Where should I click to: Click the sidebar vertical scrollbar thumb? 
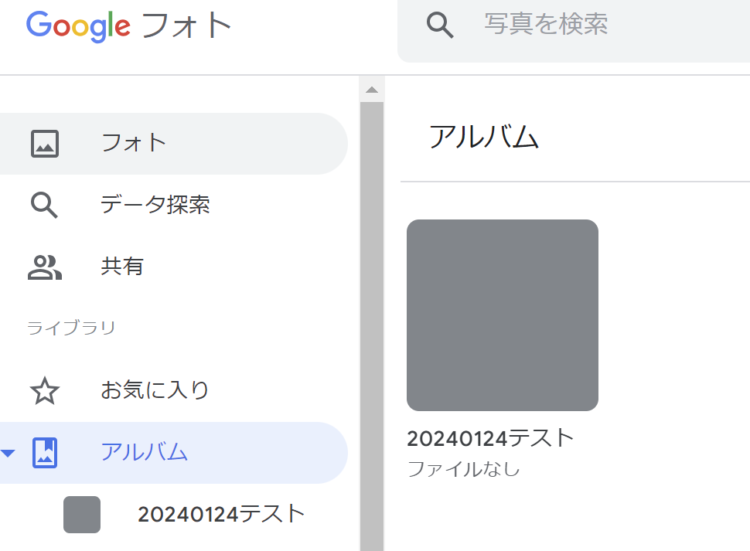tap(372, 326)
